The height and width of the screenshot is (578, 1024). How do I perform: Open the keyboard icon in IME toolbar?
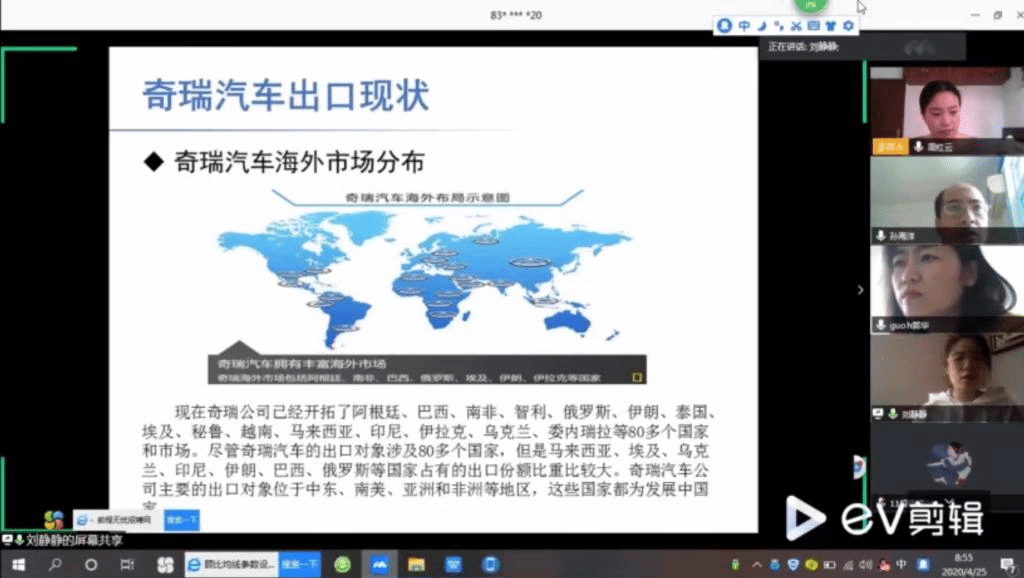click(x=814, y=26)
